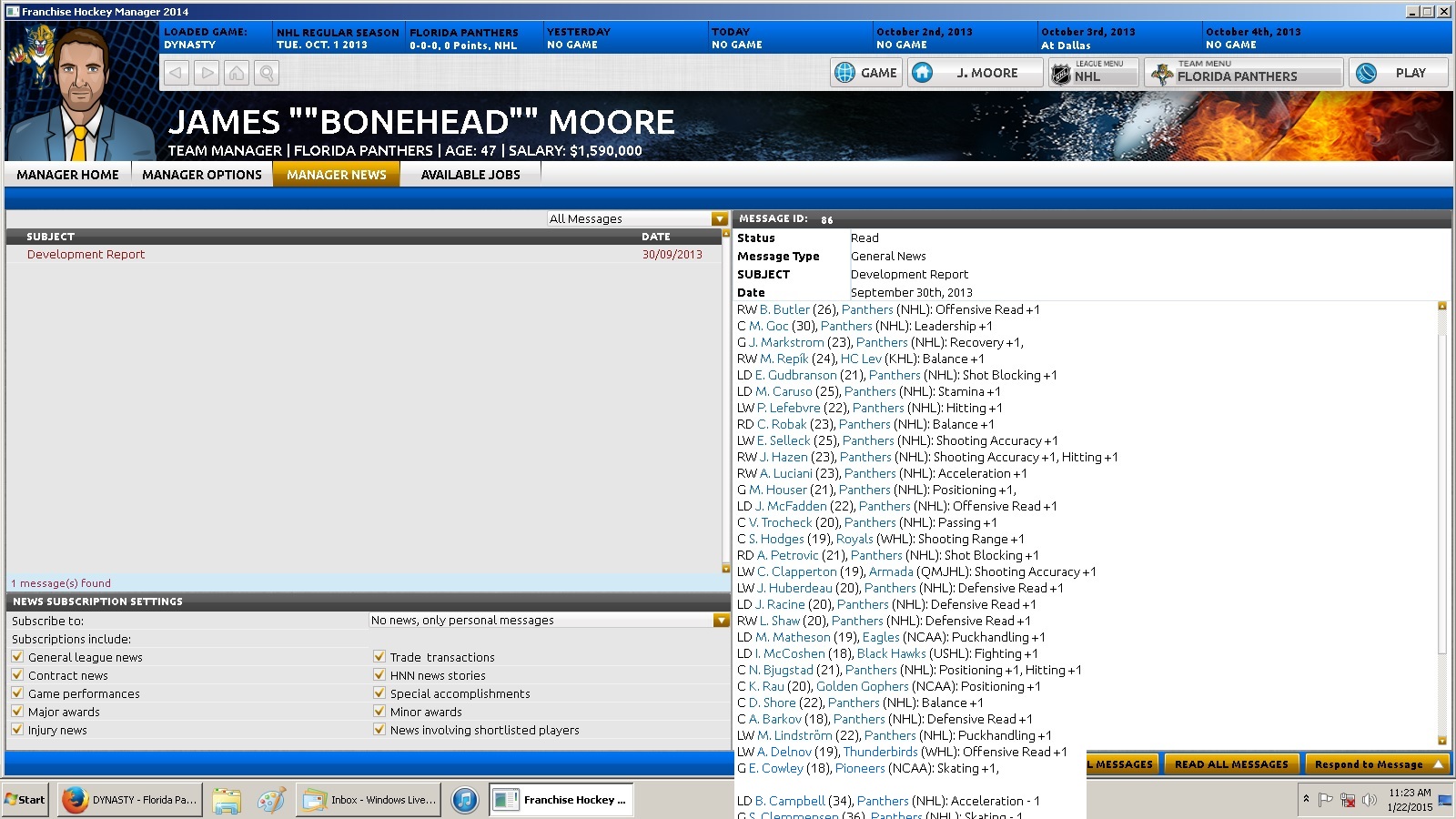
Task: Open the GAME globe menu
Action: click(x=865, y=73)
